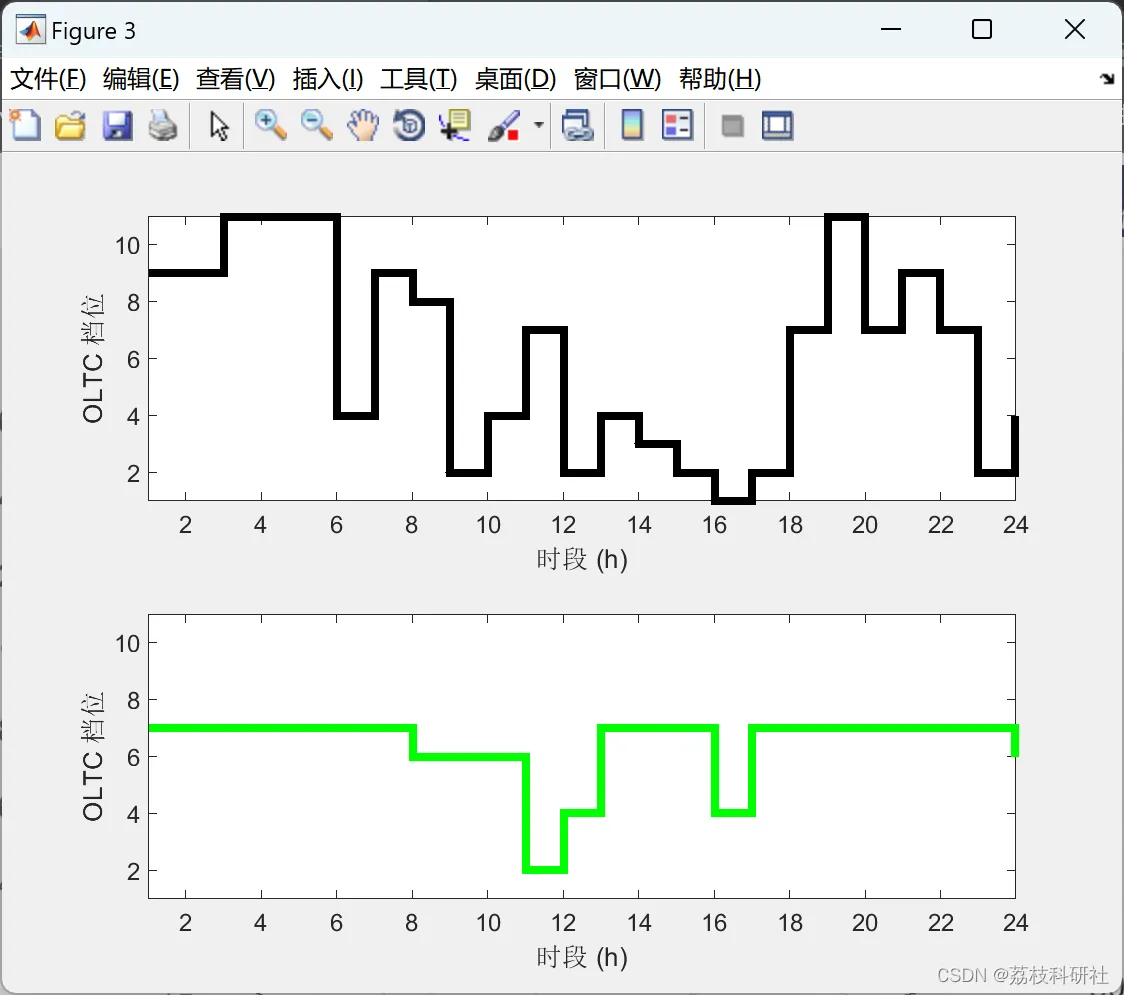
Task: Click the Hide Plot Tools icon
Action: point(732,126)
